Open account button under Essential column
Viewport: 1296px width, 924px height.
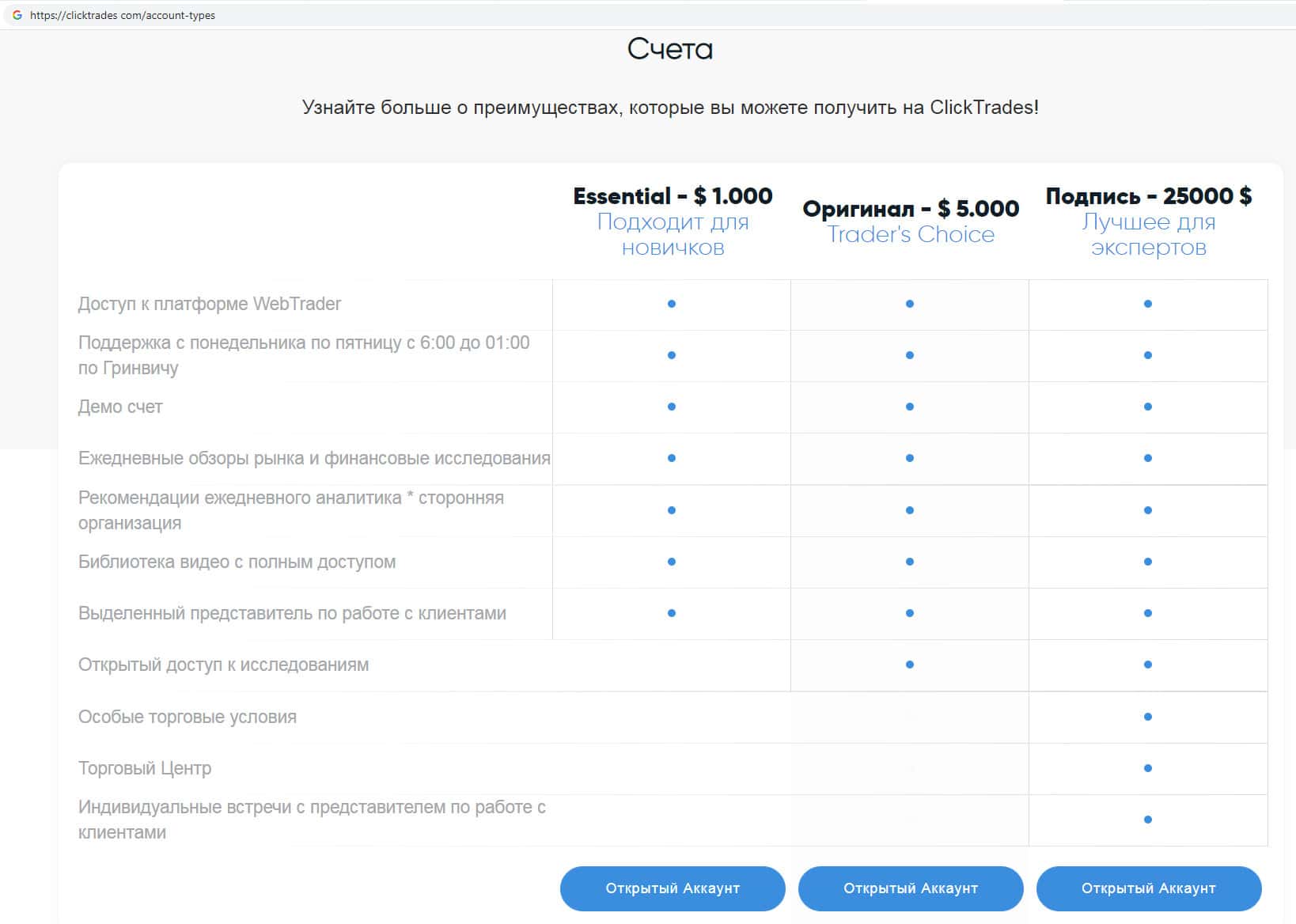[x=673, y=888]
